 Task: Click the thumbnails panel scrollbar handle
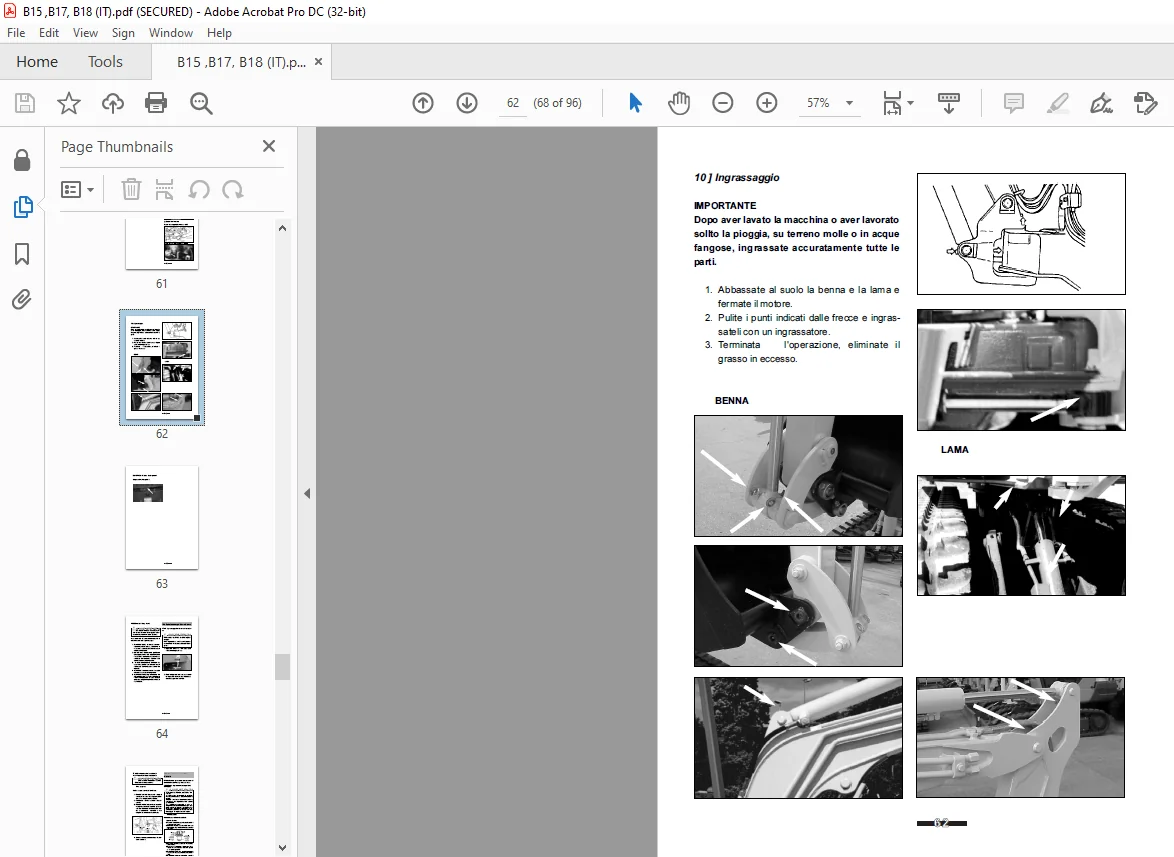click(x=282, y=666)
